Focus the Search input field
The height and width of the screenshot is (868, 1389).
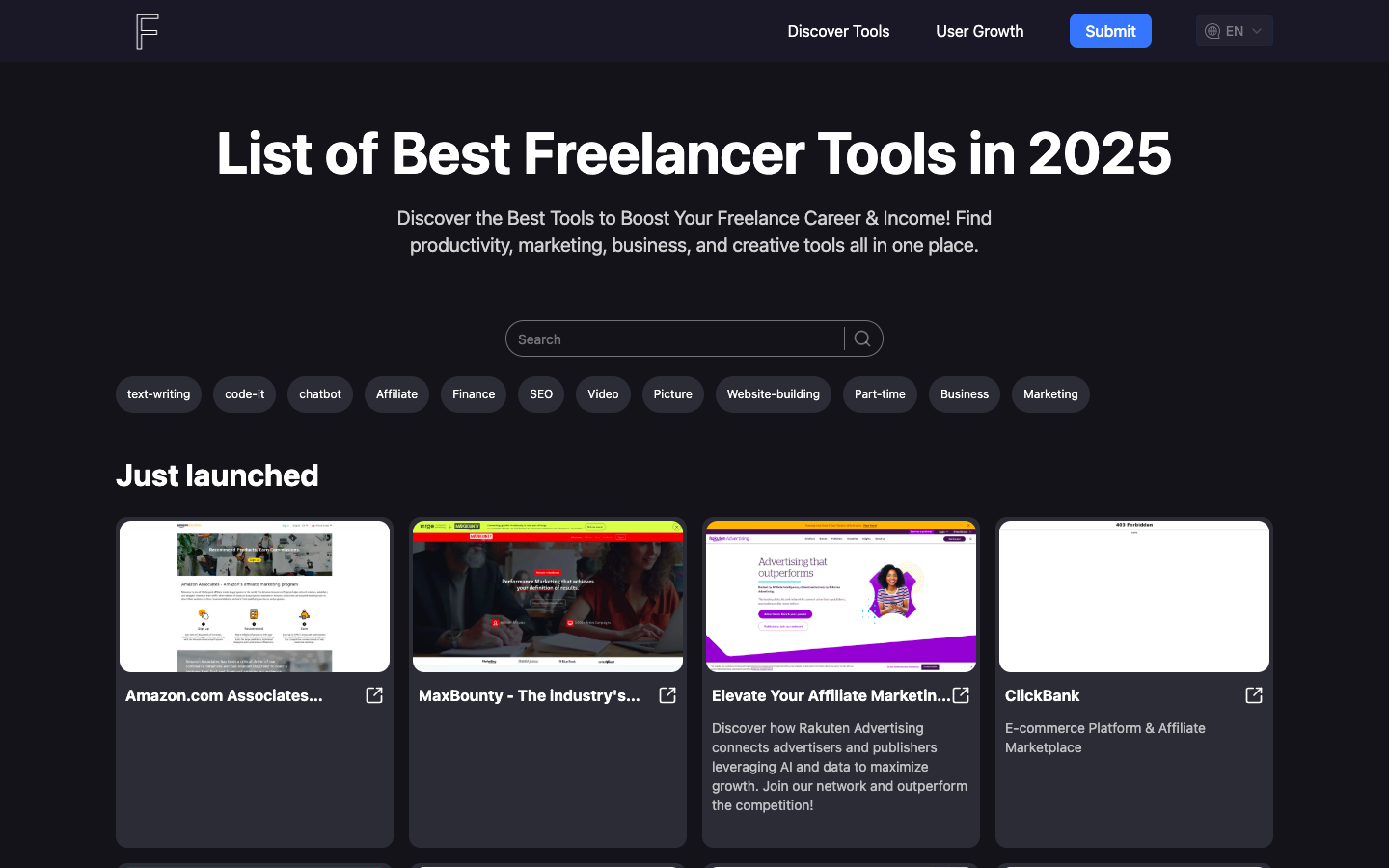pyautogui.click(x=675, y=339)
